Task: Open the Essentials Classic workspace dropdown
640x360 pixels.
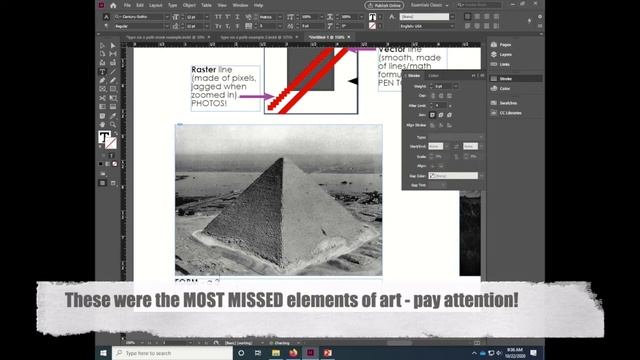Action: click(x=429, y=5)
